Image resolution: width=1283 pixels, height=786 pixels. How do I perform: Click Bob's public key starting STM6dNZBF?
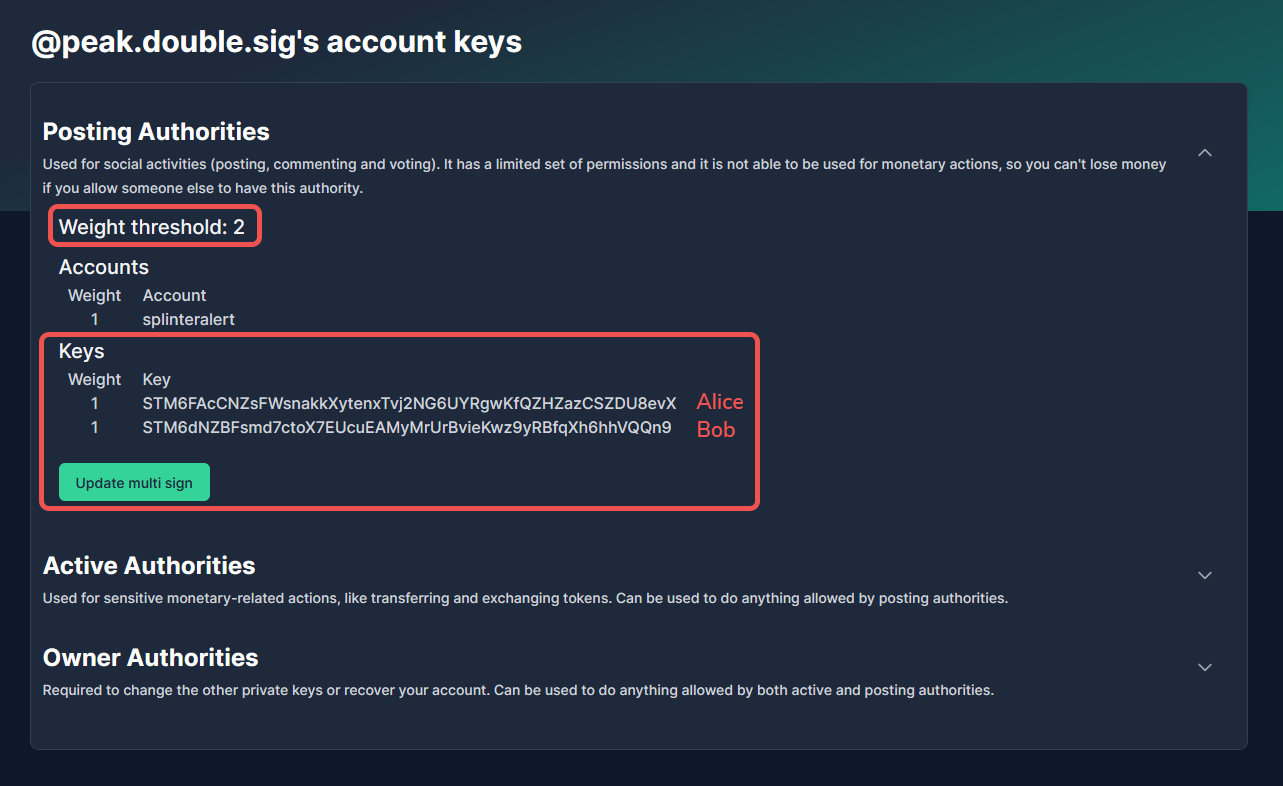[407, 427]
